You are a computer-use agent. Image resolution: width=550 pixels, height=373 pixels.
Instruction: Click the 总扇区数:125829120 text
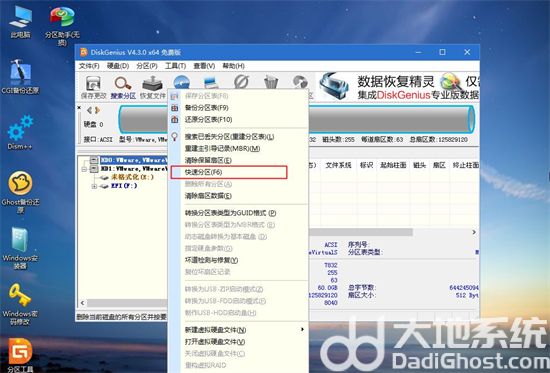click(438, 139)
